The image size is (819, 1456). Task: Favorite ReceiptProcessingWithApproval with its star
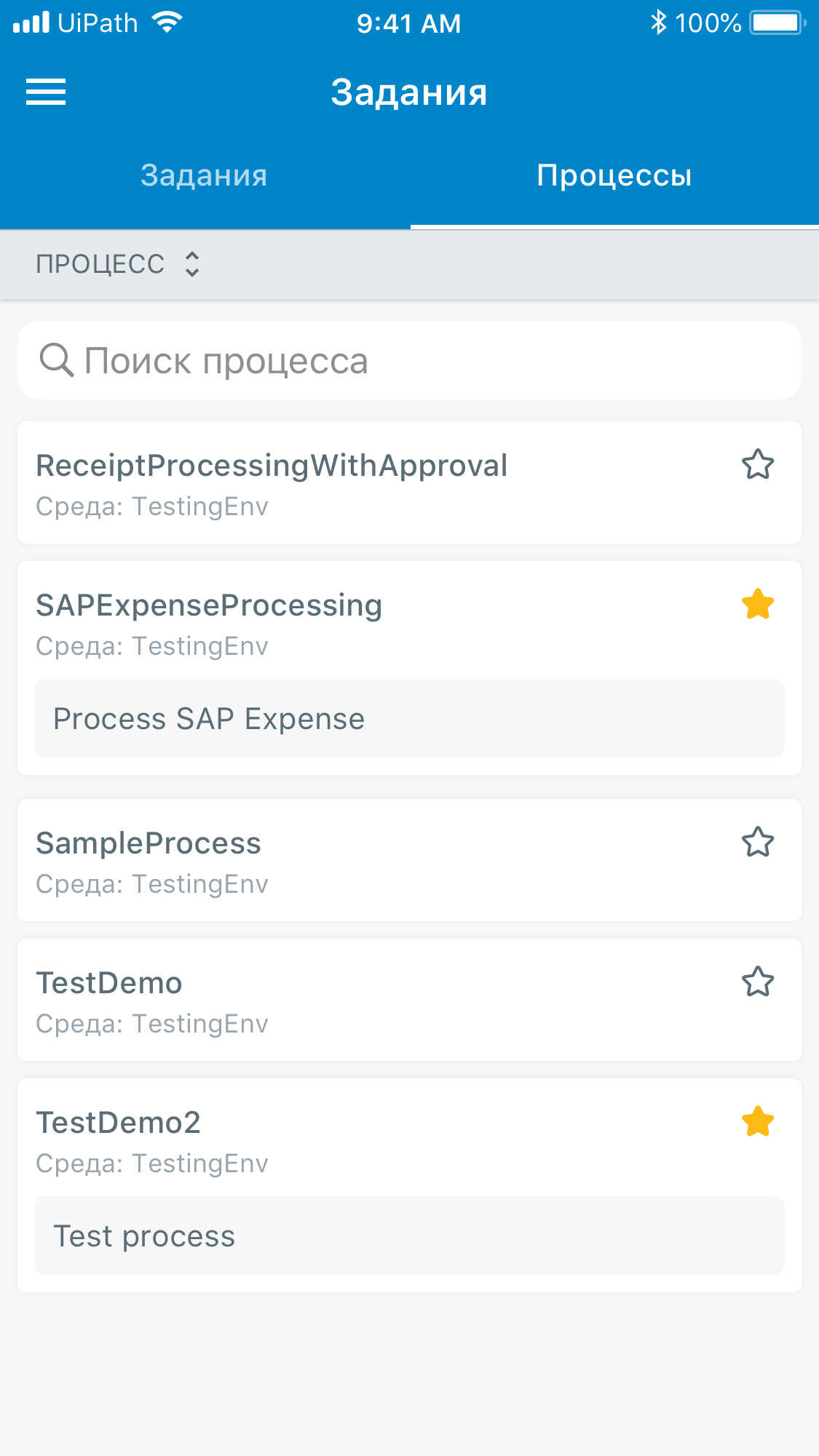[758, 464]
